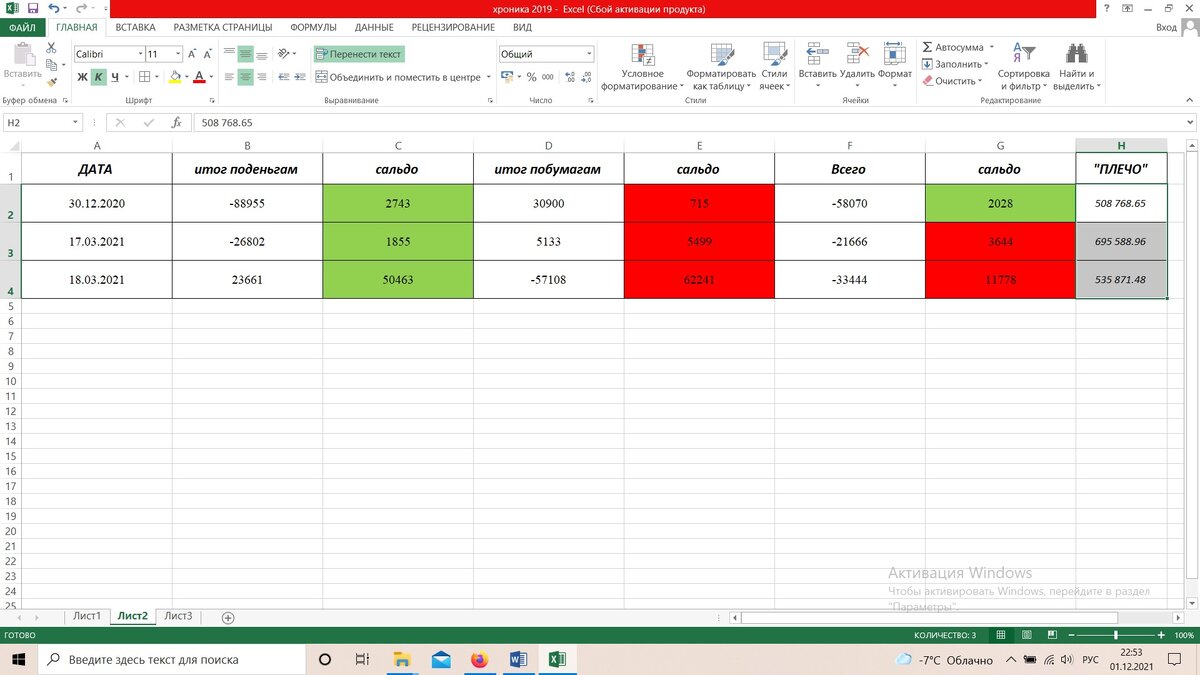Viewport: 1200px width, 675px height.
Task: Toggle middle vertical alignment
Action: tap(245, 54)
